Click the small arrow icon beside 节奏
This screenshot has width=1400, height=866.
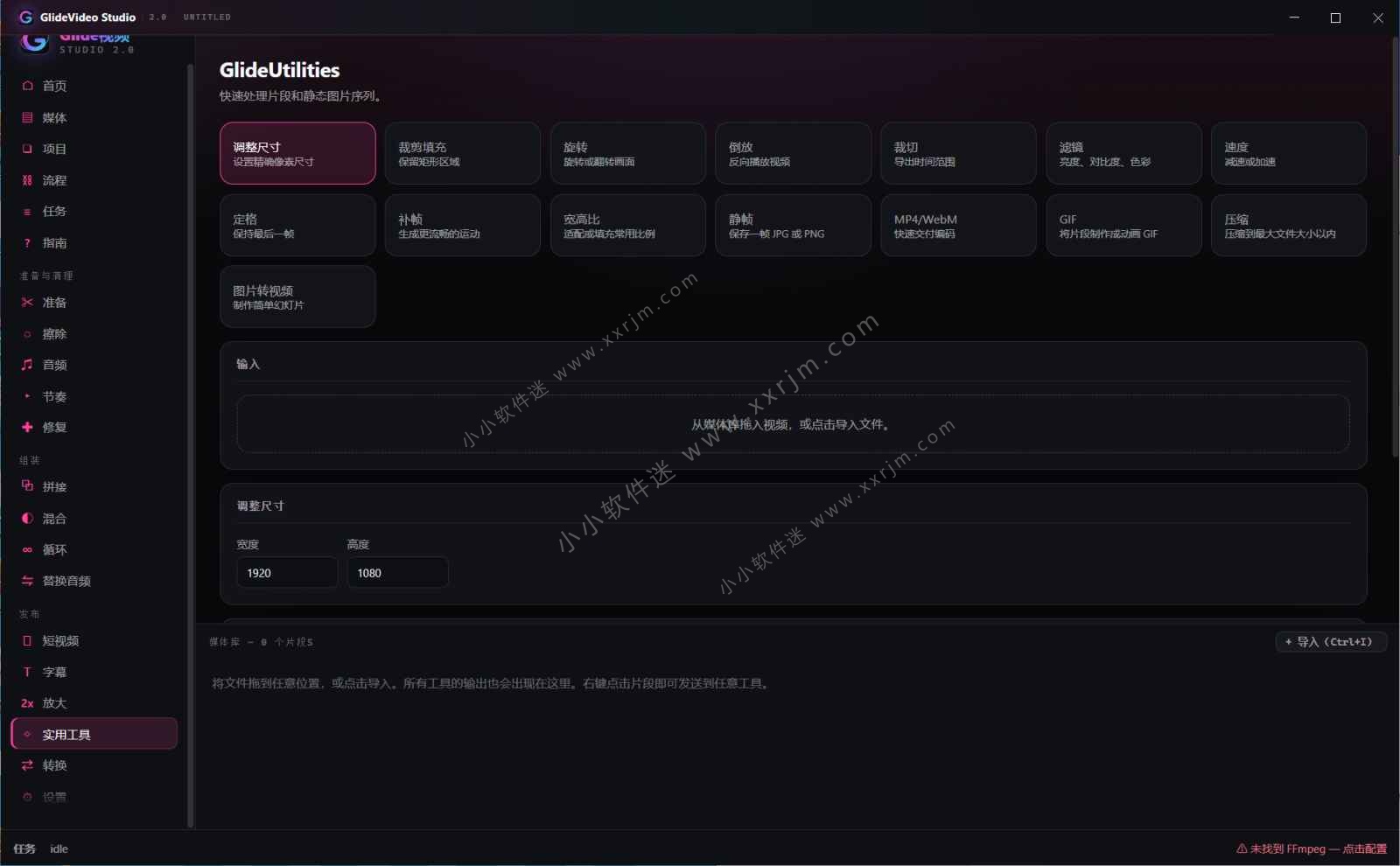point(27,396)
